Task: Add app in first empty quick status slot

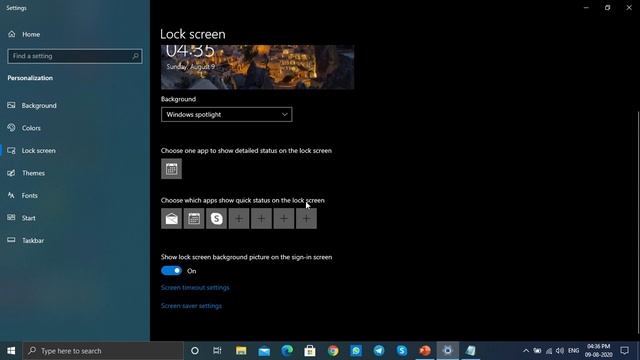Action: [x=239, y=218]
